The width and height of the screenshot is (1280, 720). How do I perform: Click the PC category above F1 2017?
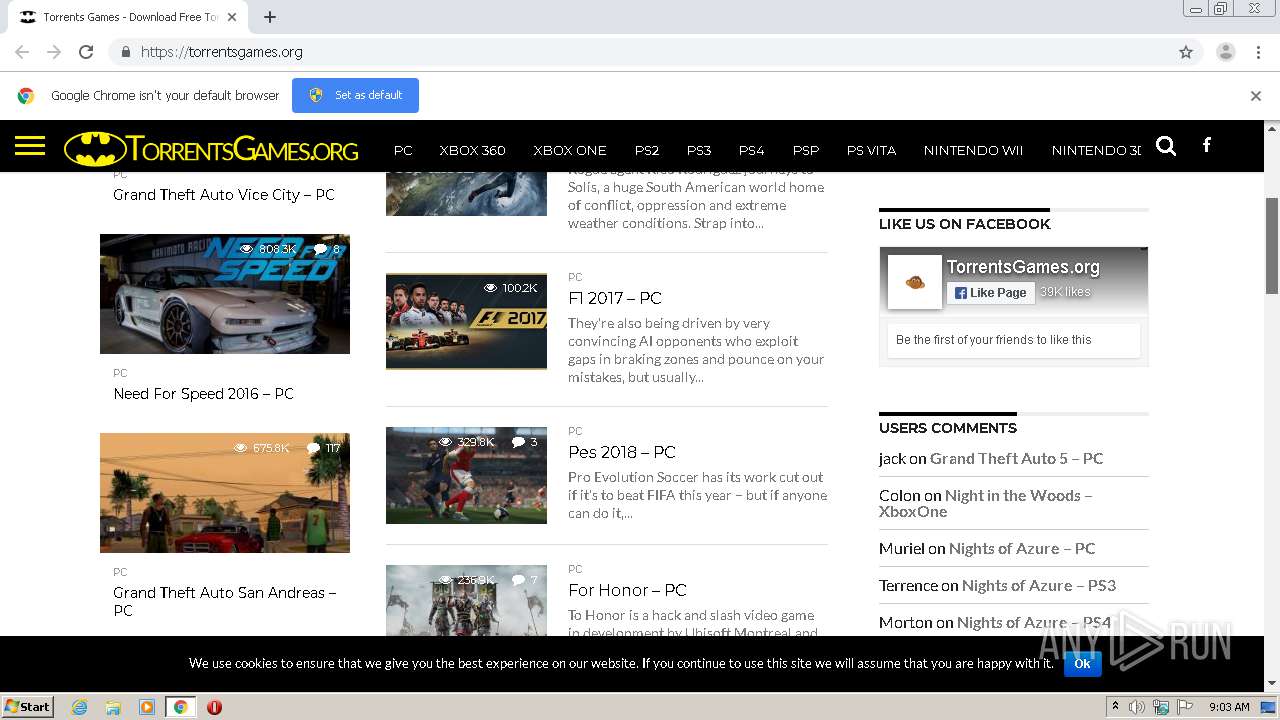[x=575, y=277]
